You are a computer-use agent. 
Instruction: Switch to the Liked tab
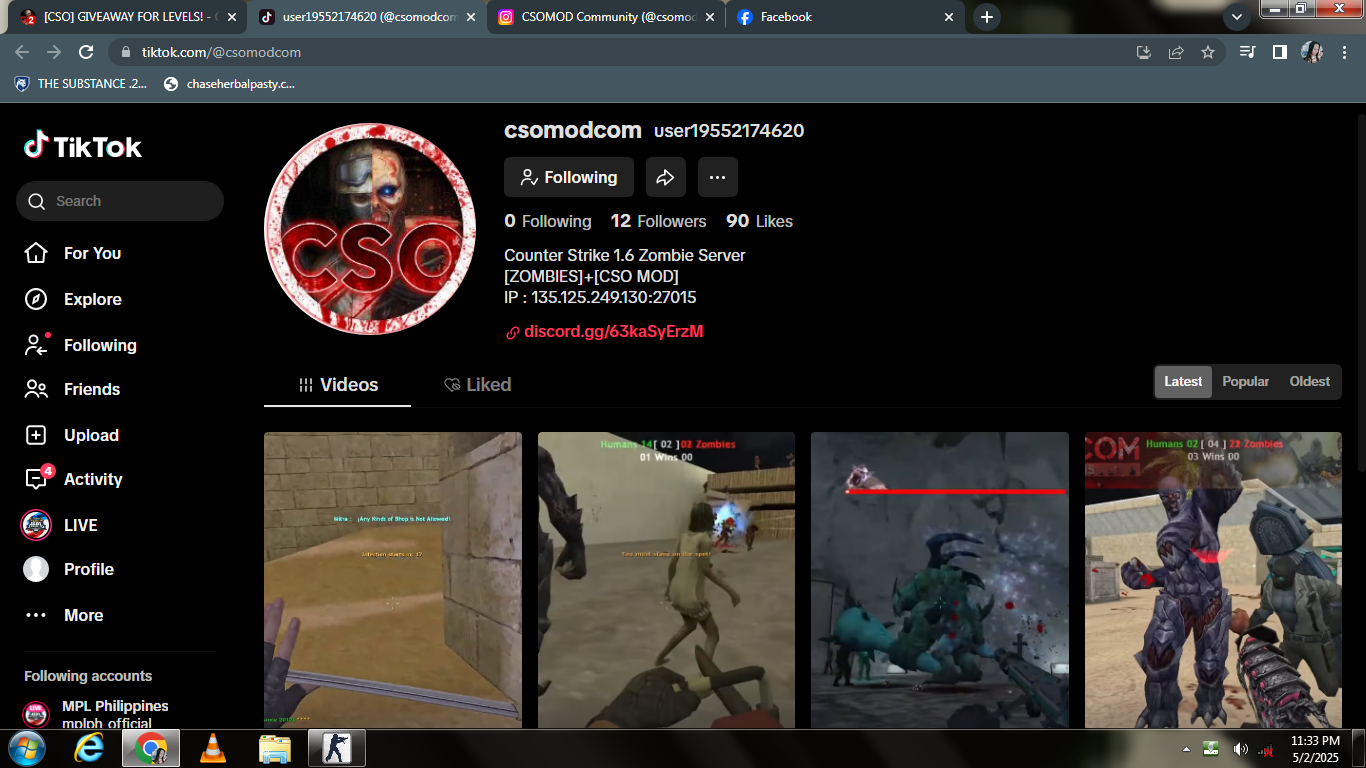[478, 385]
